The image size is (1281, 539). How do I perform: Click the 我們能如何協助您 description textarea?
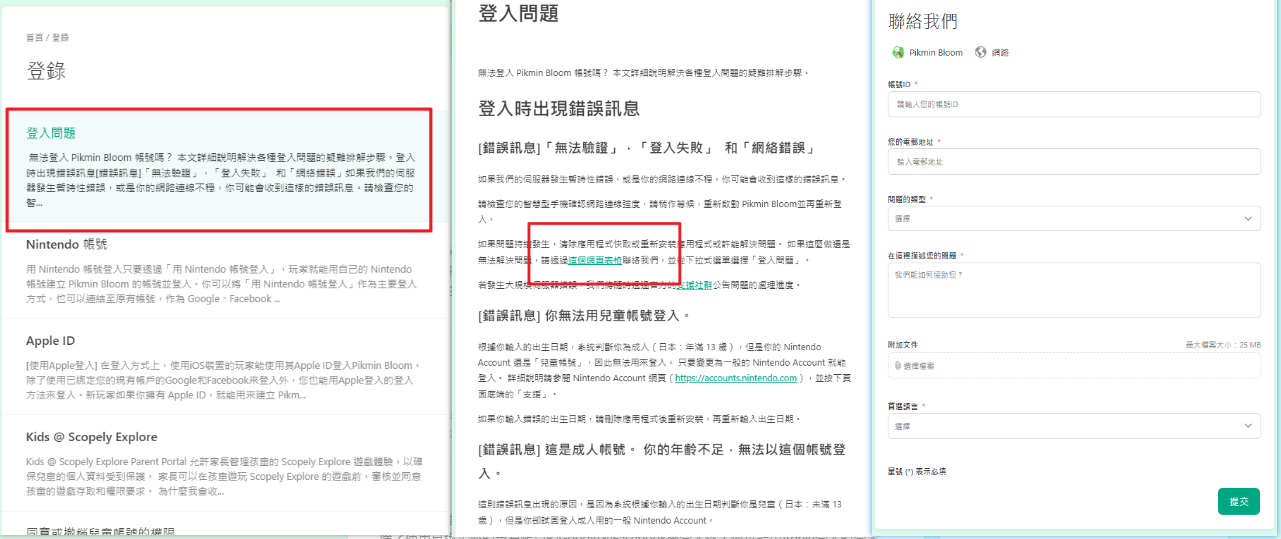1073,292
